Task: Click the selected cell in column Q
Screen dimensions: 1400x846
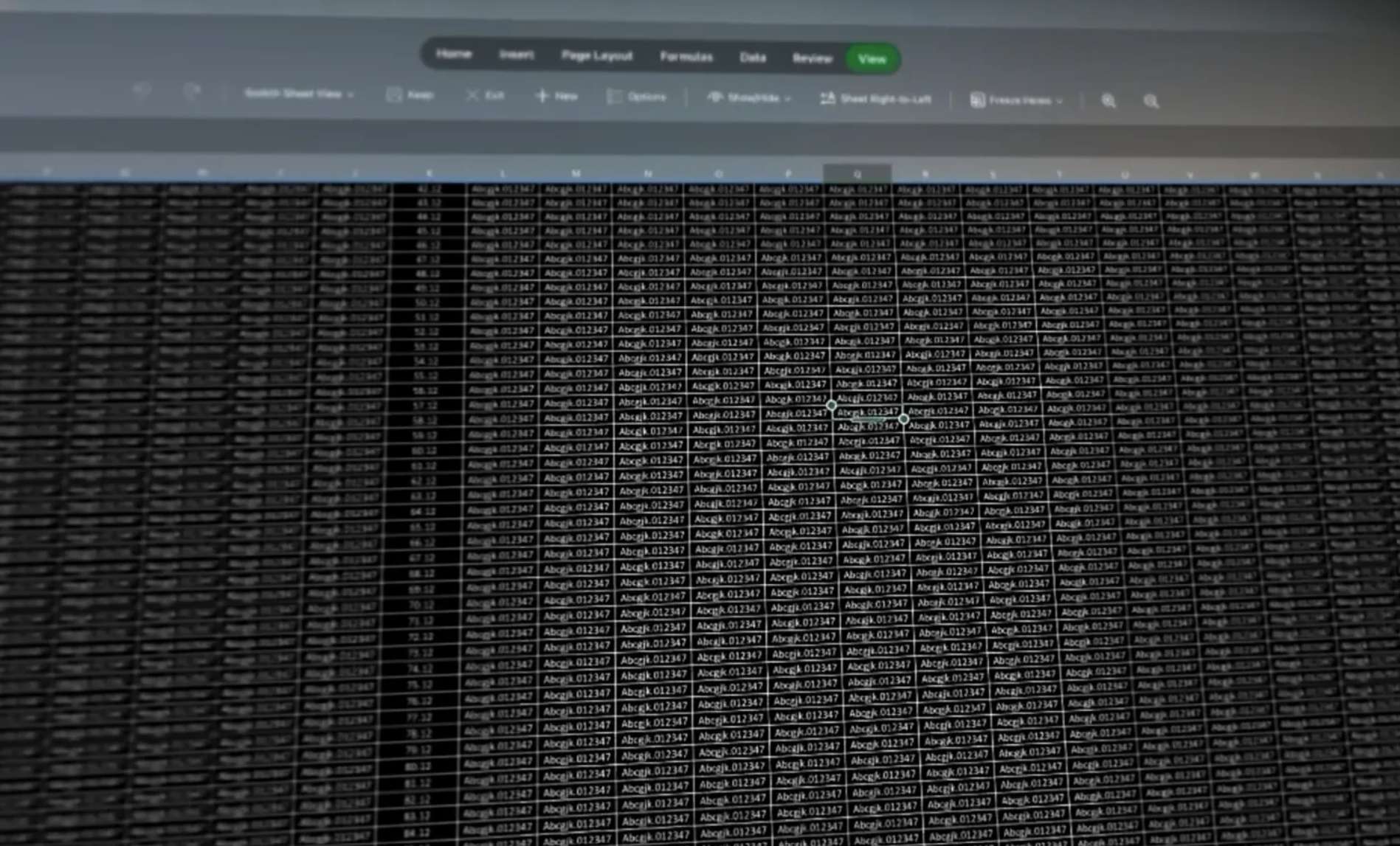Action: tap(868, 412)
